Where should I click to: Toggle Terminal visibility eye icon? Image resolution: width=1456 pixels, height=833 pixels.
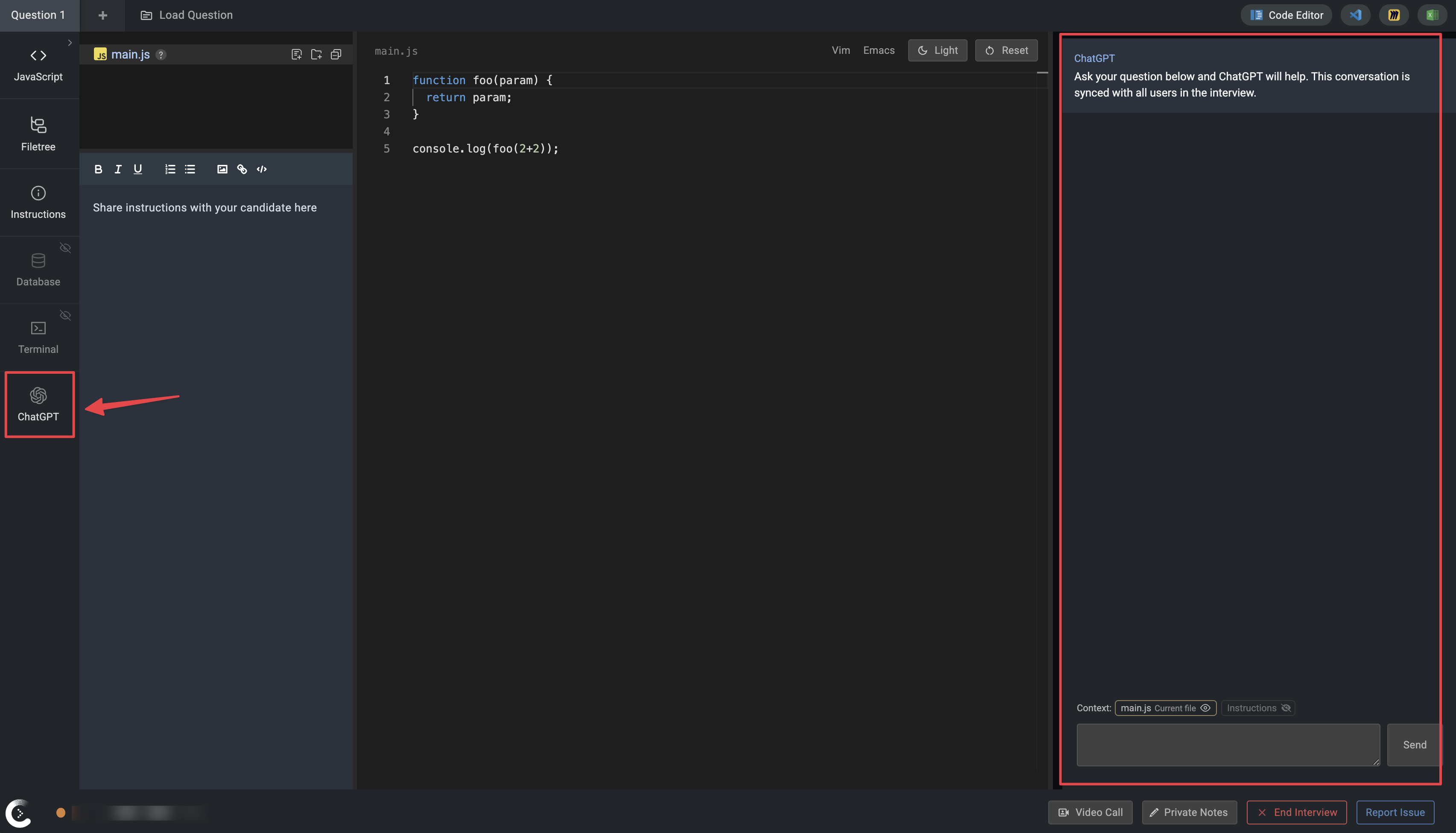coord(65,315)
